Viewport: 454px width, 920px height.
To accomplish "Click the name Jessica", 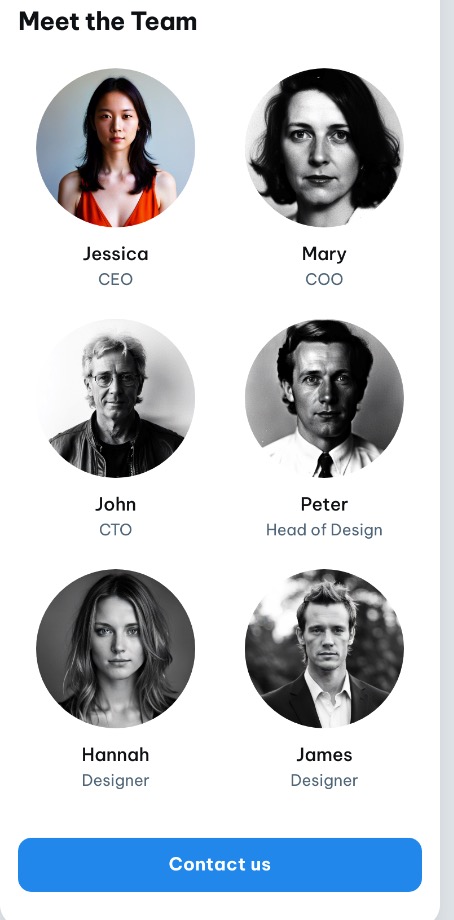I will click(116, 254).
